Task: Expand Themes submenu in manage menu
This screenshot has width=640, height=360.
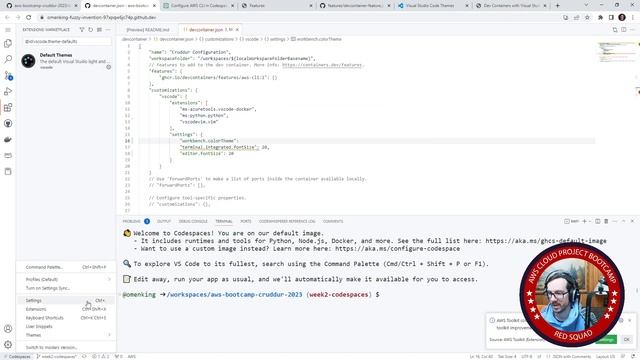Action: pos(65,335)
